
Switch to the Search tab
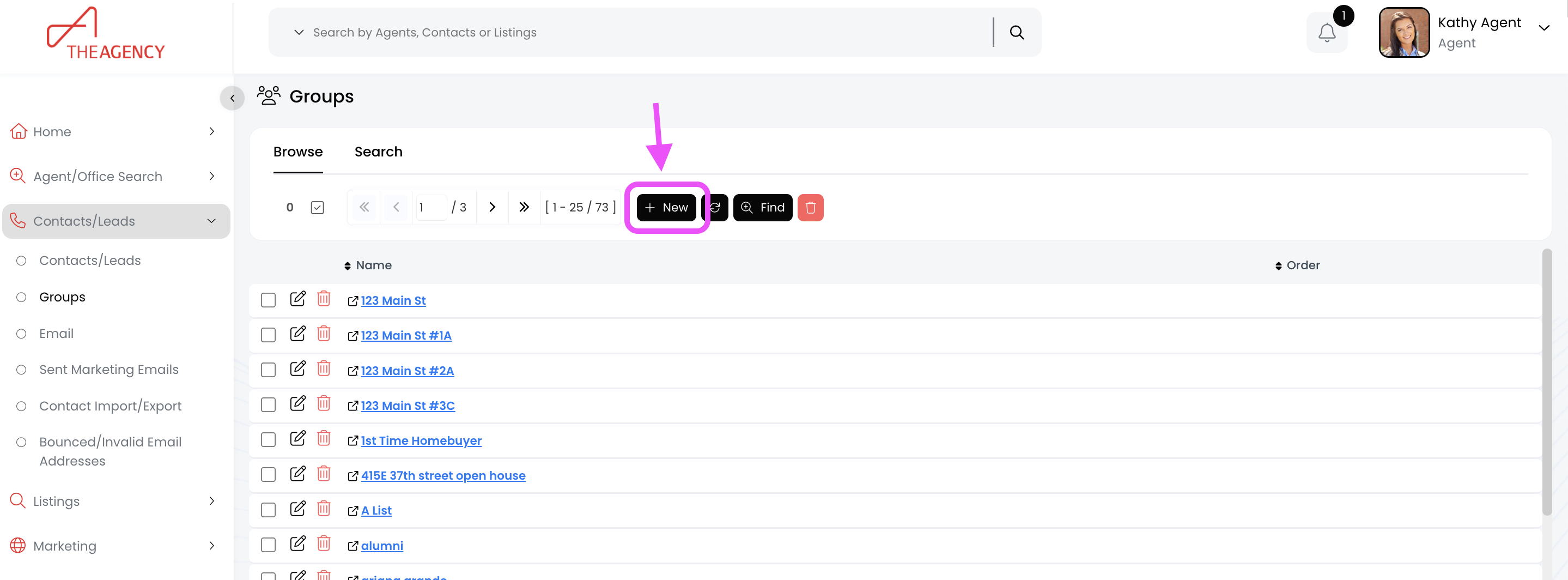click(378, 152)
